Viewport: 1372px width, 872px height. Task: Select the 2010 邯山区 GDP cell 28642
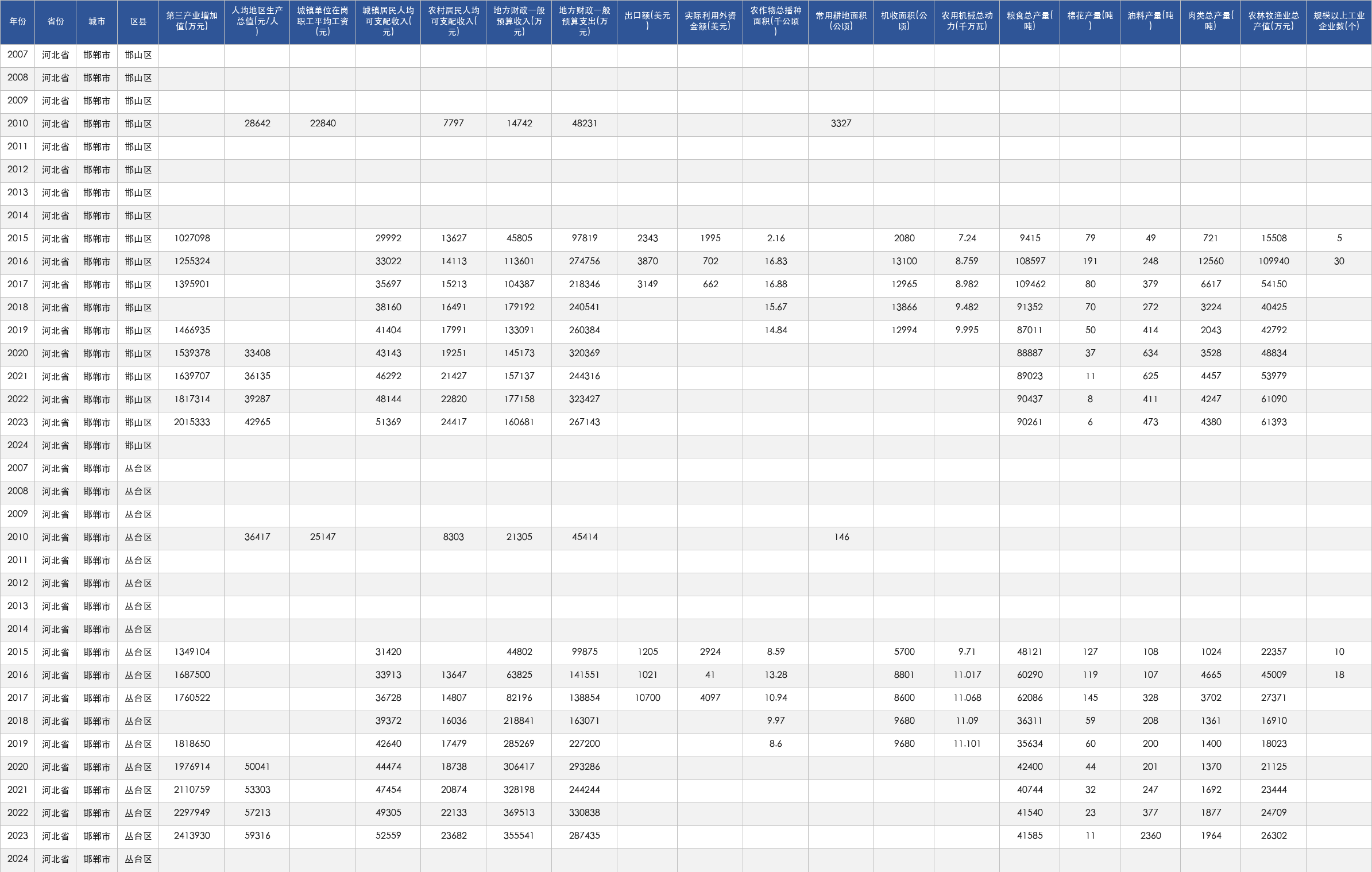[257, 124]
